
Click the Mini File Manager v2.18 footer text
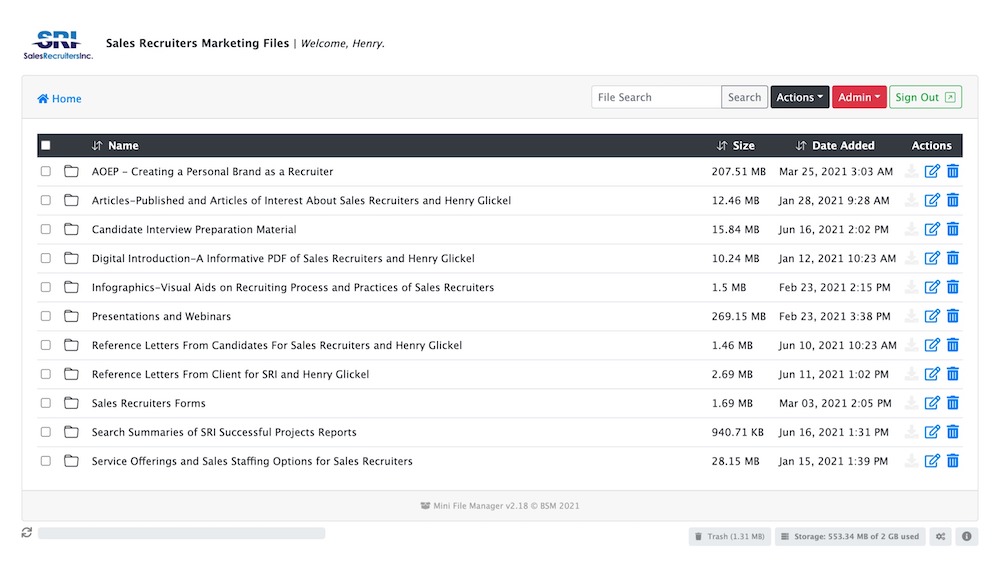point(500,506)
